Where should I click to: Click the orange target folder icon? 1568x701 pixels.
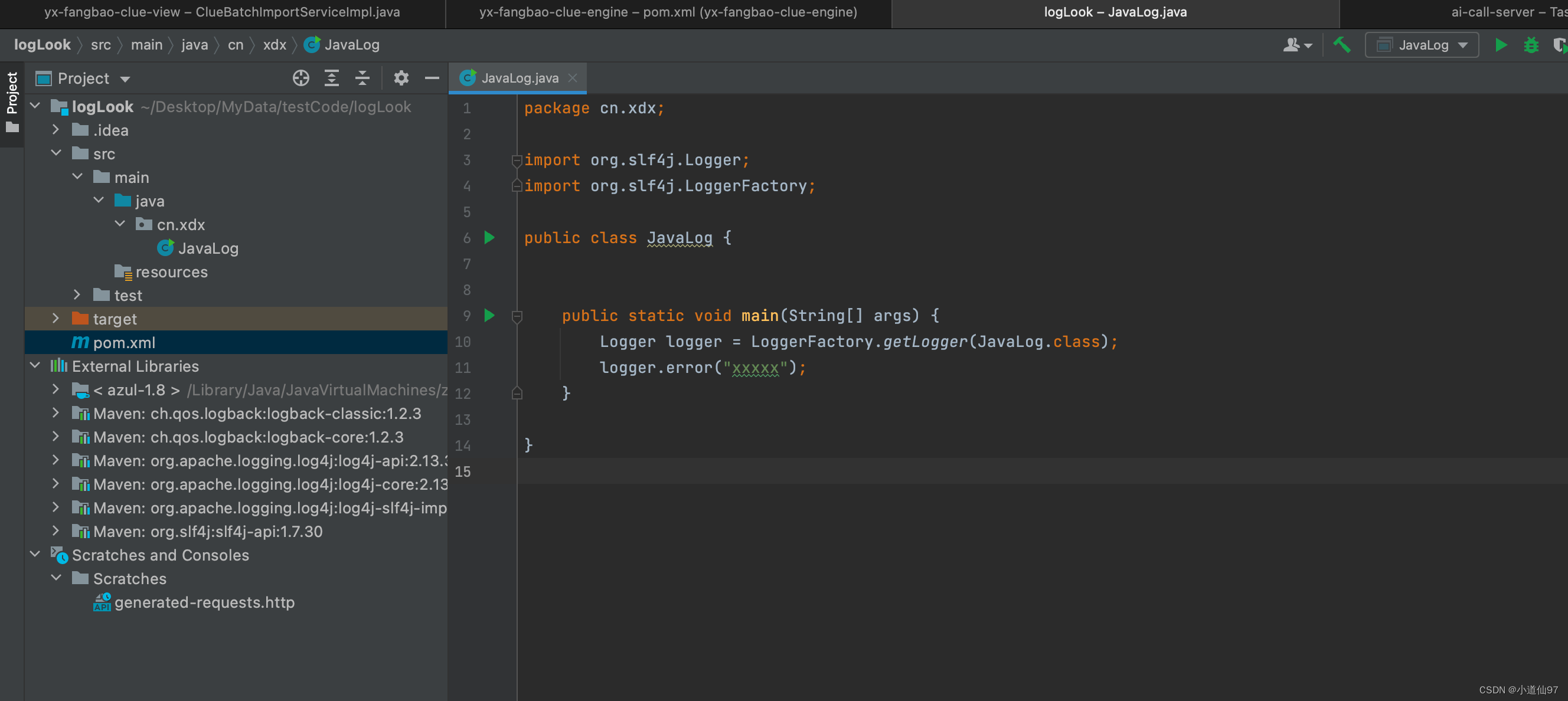[x=80, y=318]
